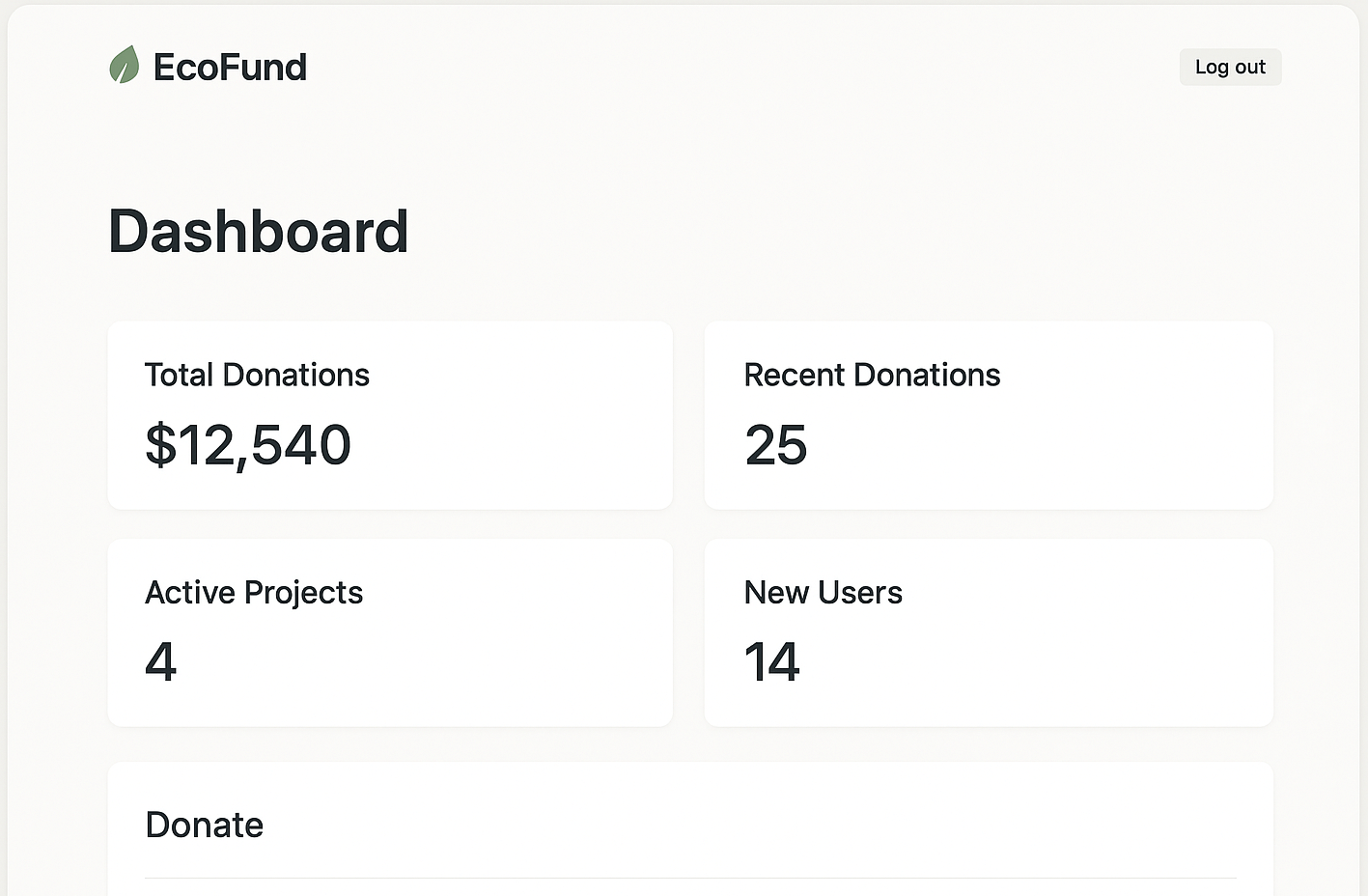Viewport: 1368px width, 896px height.
Task: Click the Active Projects value 4
Action: [160, 662]
